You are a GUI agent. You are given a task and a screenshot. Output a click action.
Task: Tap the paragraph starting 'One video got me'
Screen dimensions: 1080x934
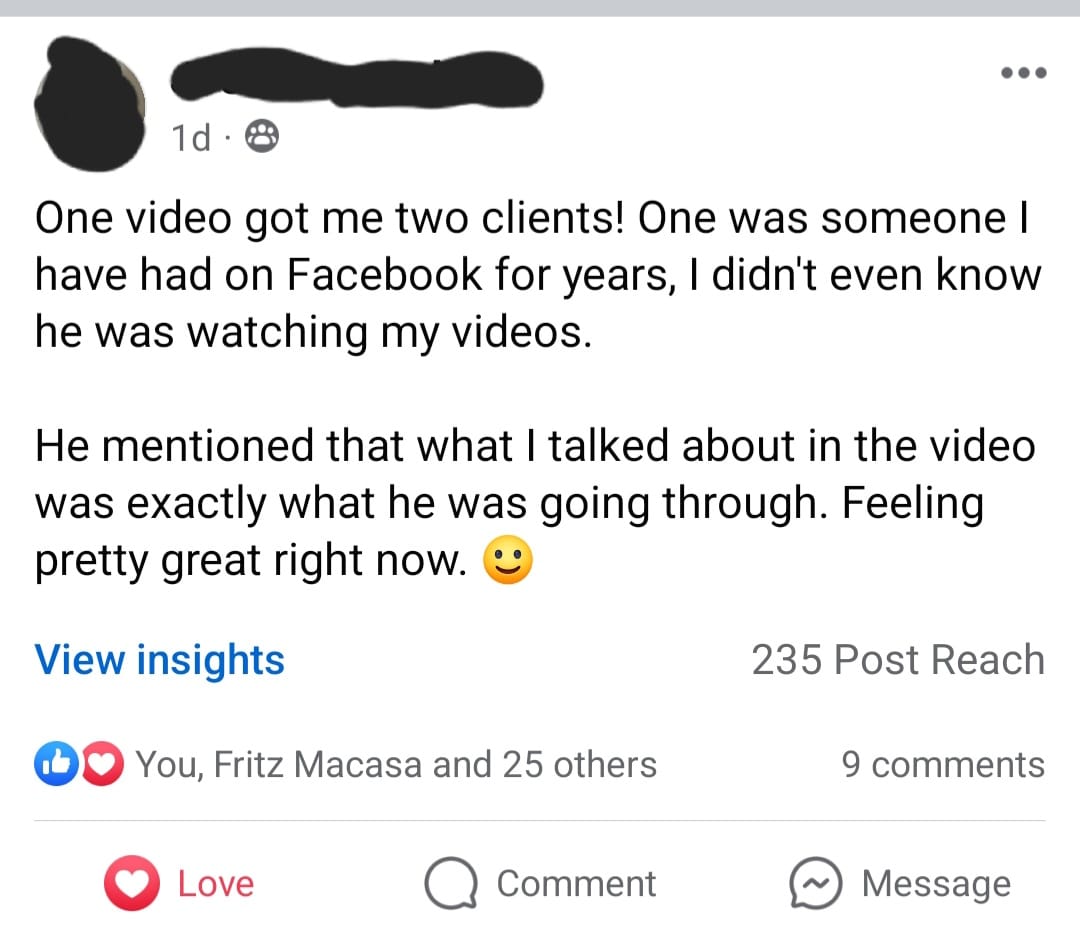pos(537,275)
